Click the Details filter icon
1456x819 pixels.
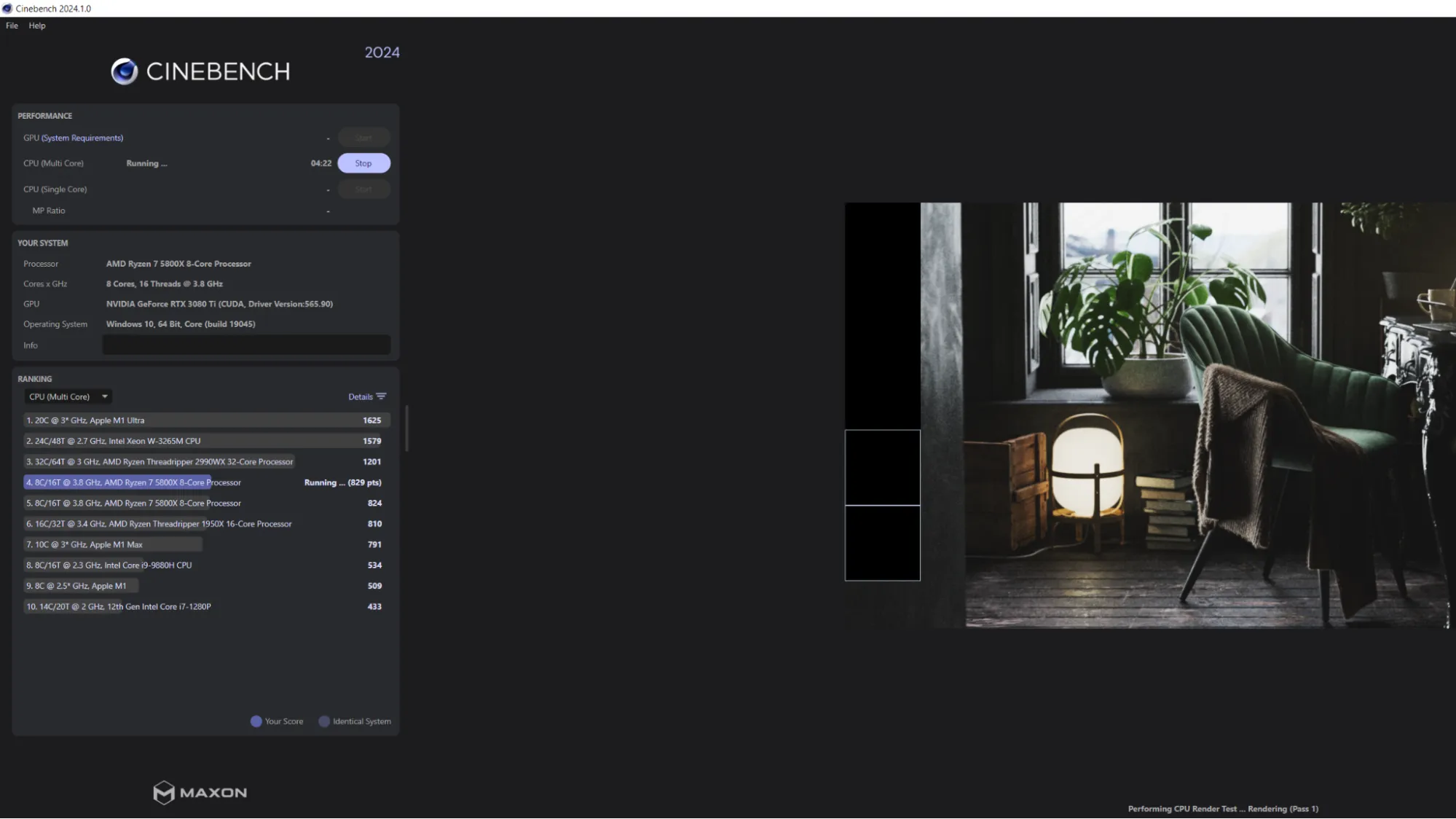[381, 396]
